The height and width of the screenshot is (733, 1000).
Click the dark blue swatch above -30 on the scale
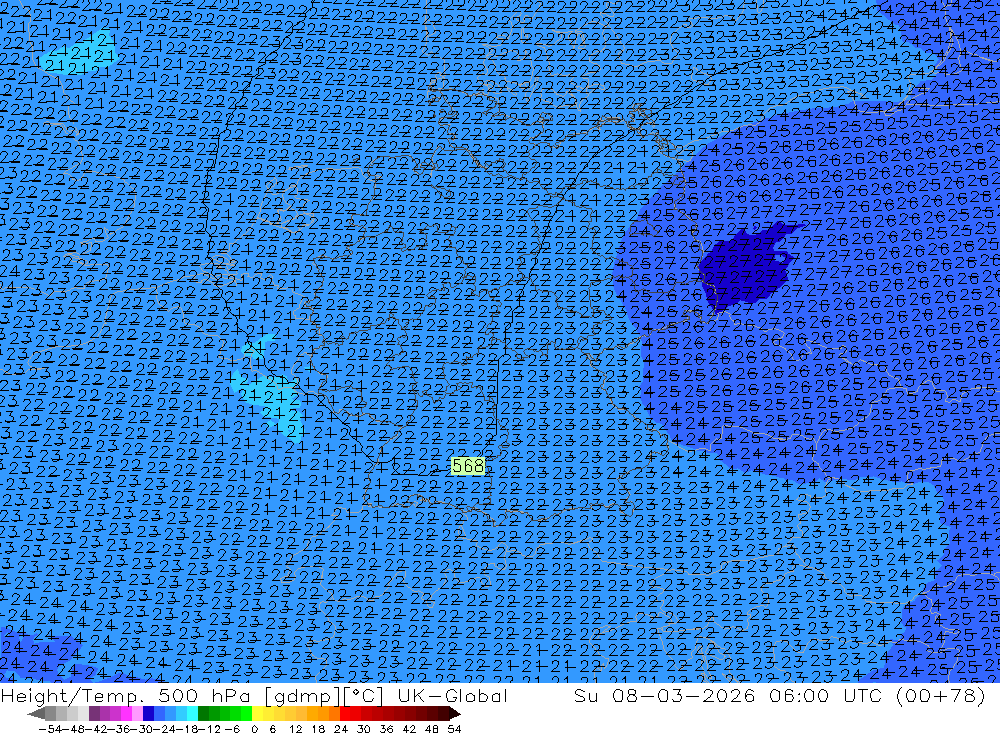click(148, 713)
